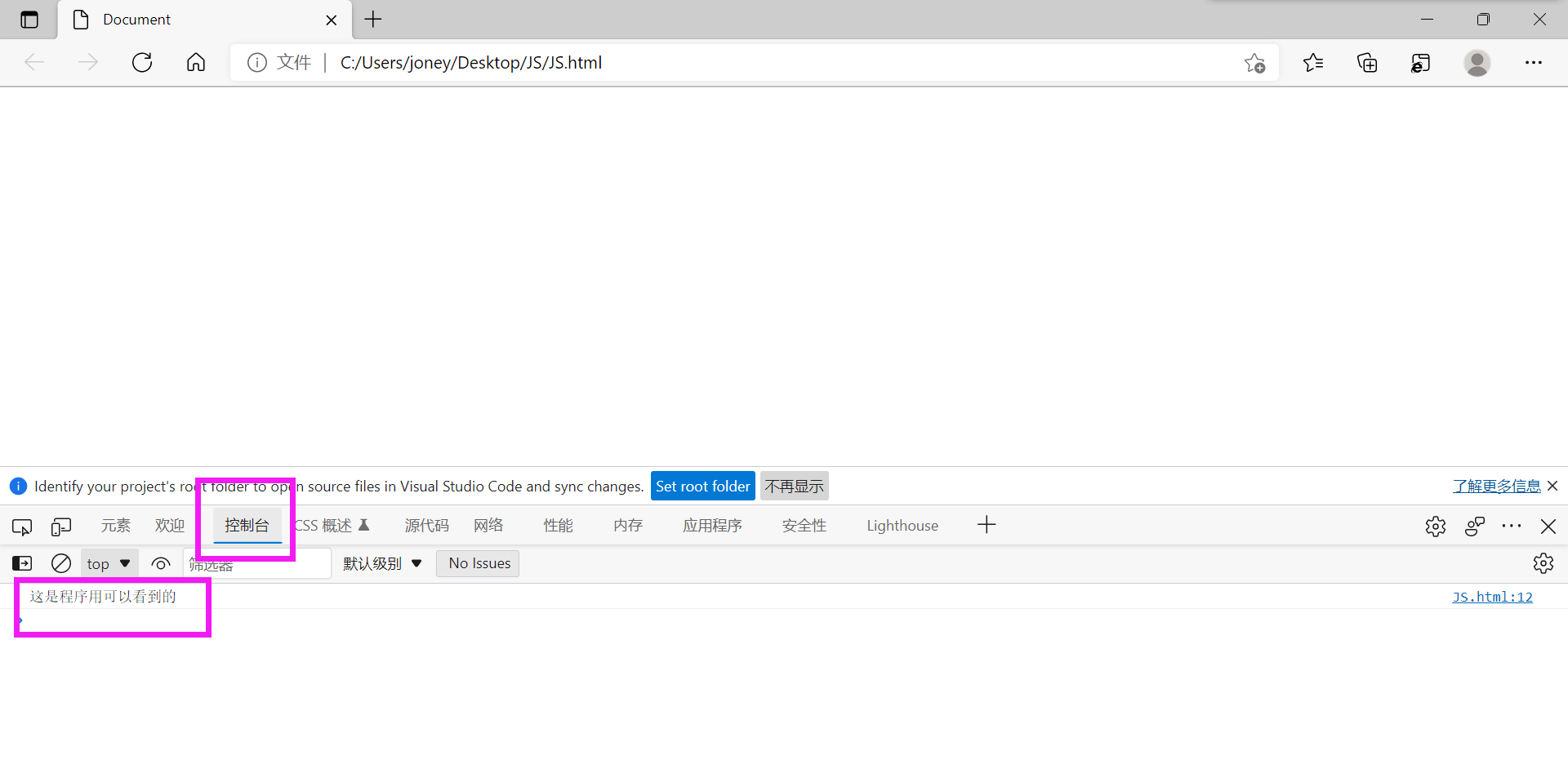Open the 源代码 tab

[427, 526]
